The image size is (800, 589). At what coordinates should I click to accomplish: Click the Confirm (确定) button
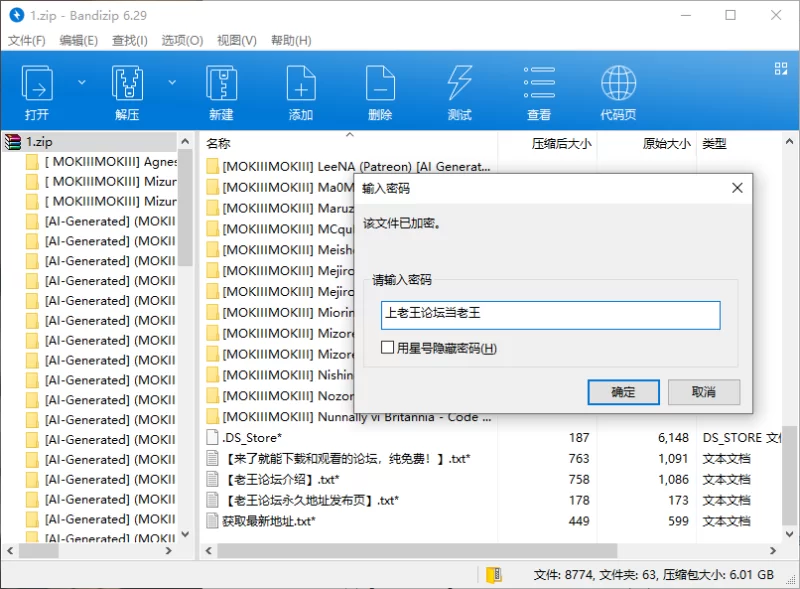623,392
